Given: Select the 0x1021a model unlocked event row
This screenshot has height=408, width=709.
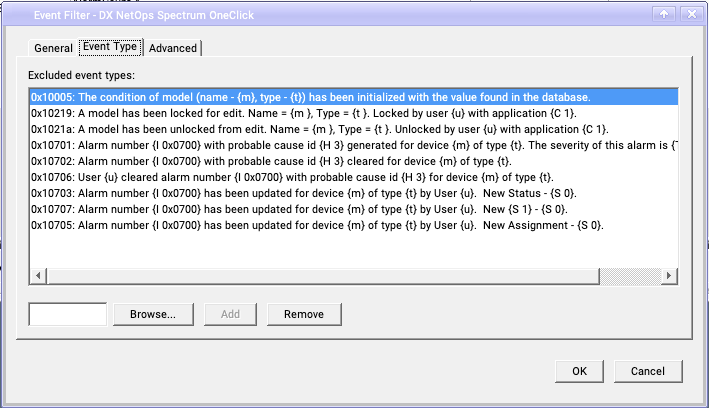Looking at the screenshot, I should pyautogui.click(x=354, y=129).
